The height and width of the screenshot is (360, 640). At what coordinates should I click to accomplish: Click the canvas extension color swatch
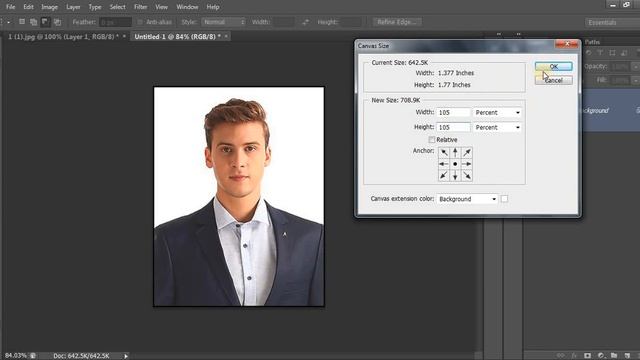[x=504, y=199]
